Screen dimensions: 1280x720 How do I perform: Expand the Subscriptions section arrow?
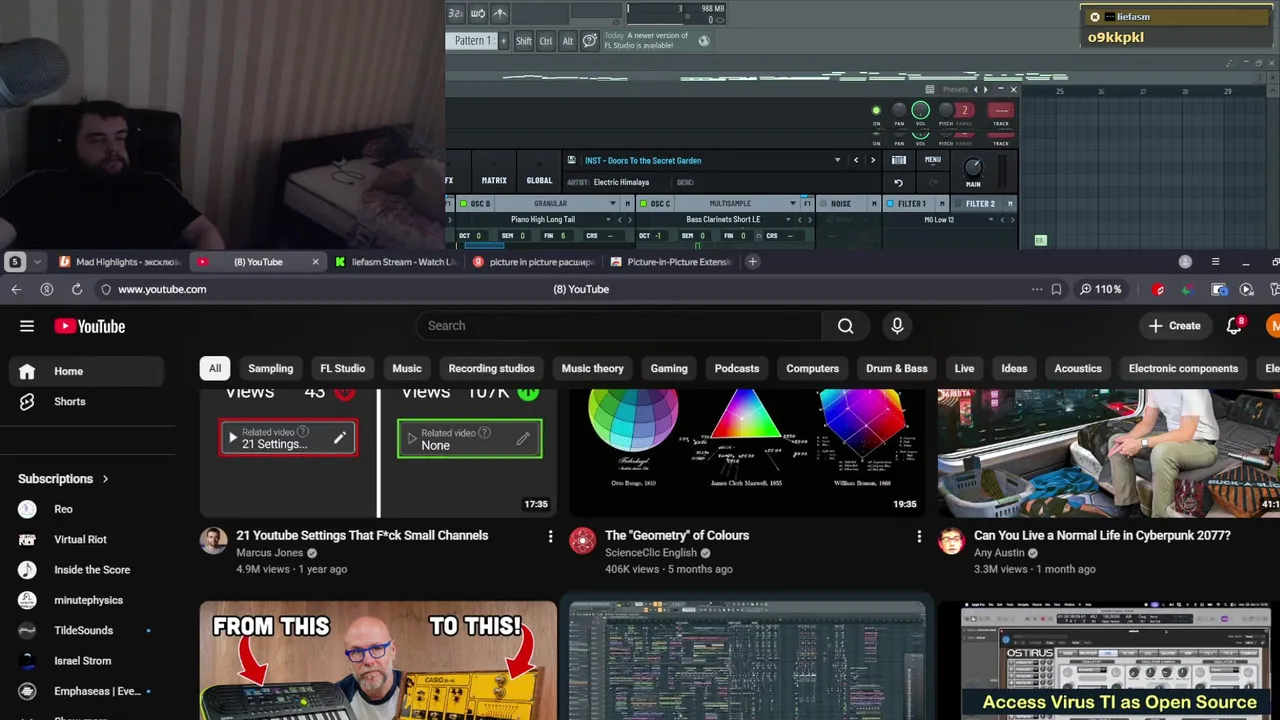click(104, 479)
